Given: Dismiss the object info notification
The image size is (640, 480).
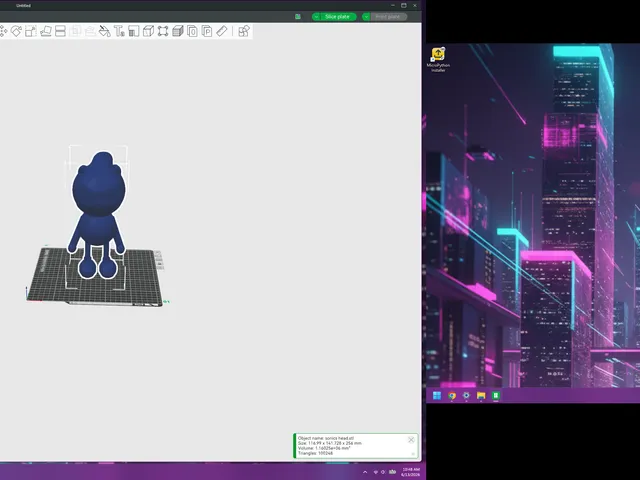Looking at the screenshot, I should tap(411, 440).
